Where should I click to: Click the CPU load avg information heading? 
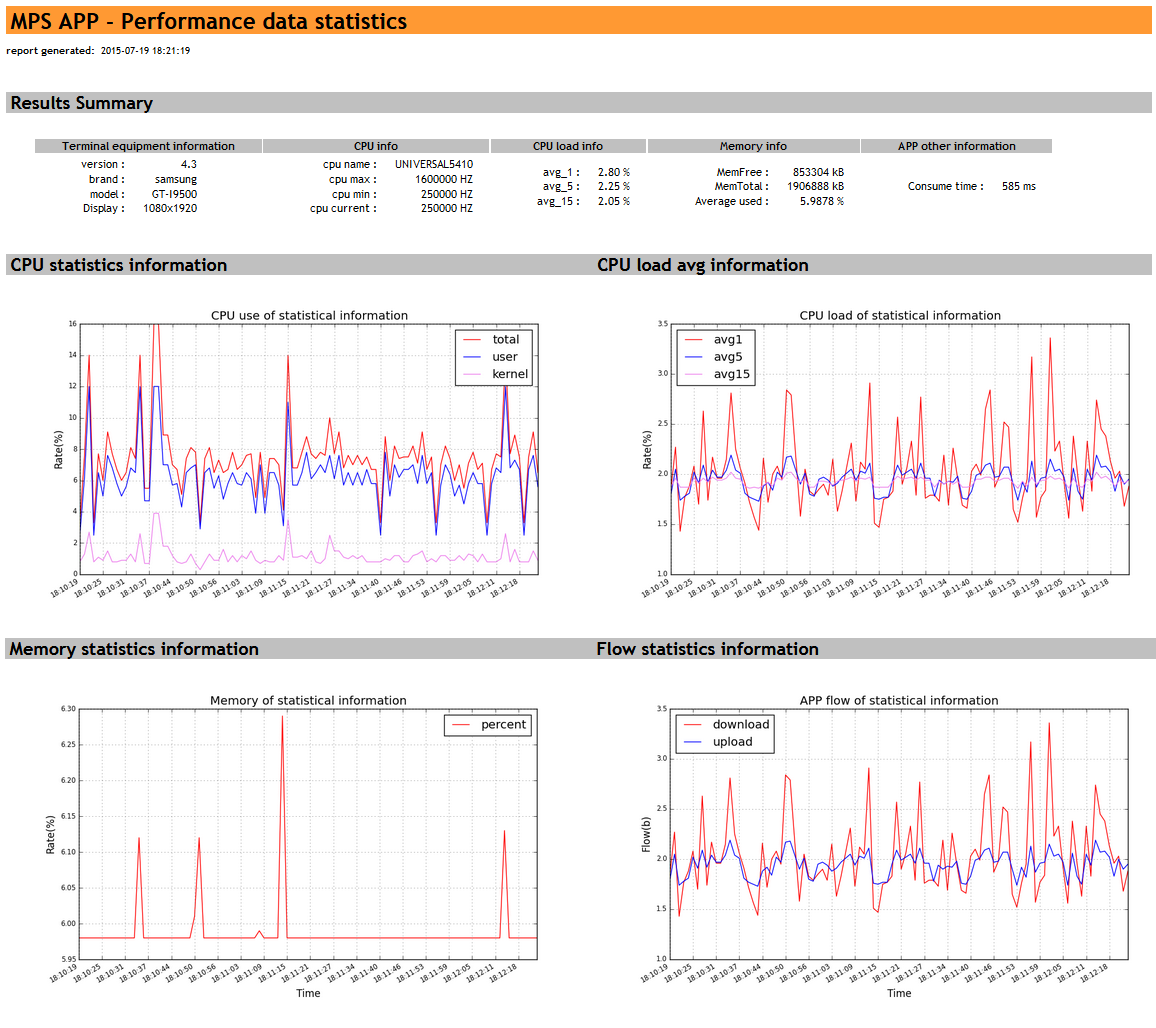(702, 265)
